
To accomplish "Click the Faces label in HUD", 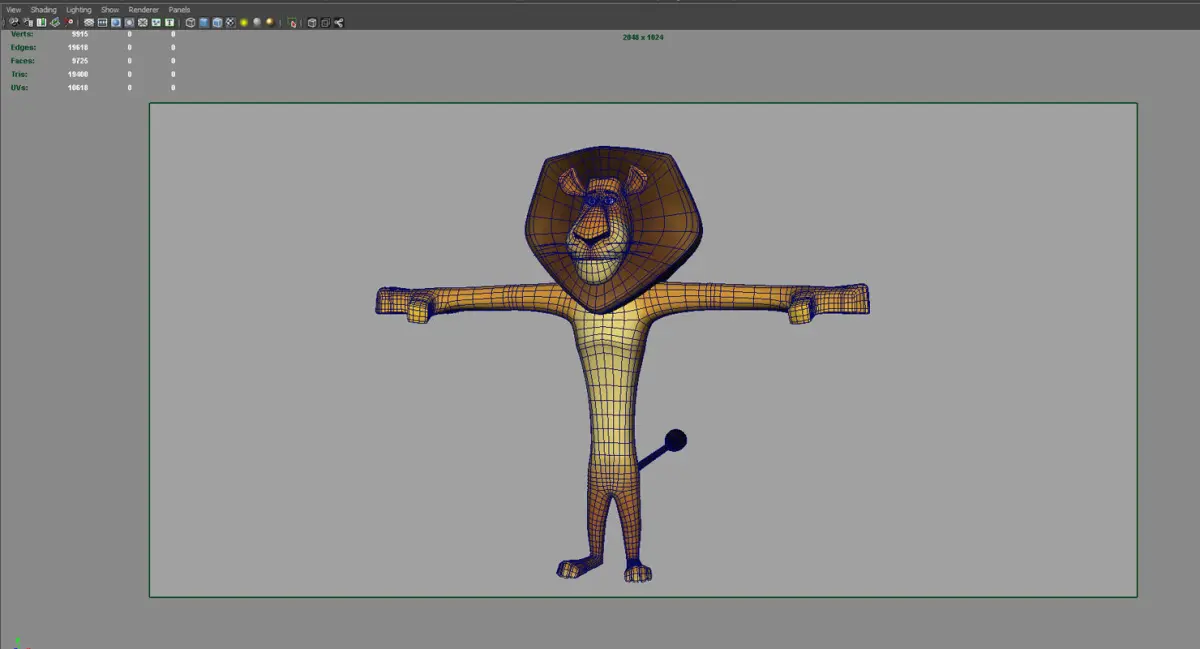I will pyautogui.click(x=23, y=60).
